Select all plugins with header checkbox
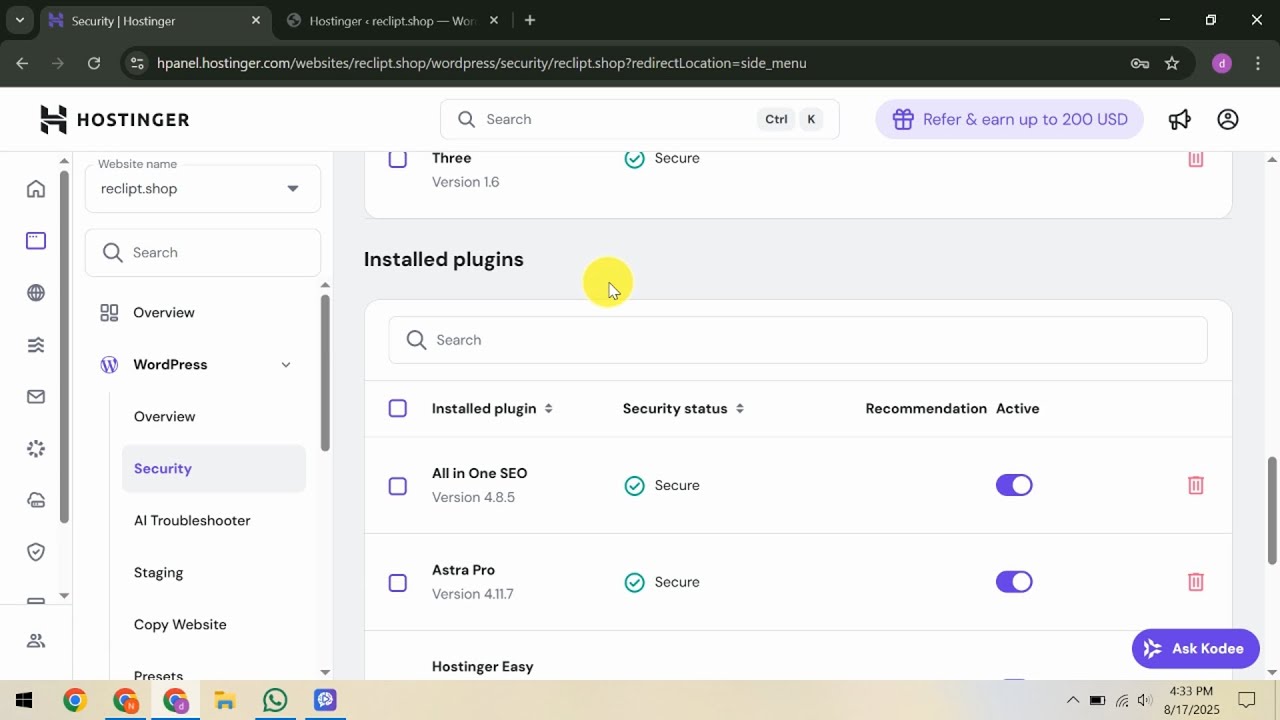This screenshot has height=720, width=1280. 398,408
